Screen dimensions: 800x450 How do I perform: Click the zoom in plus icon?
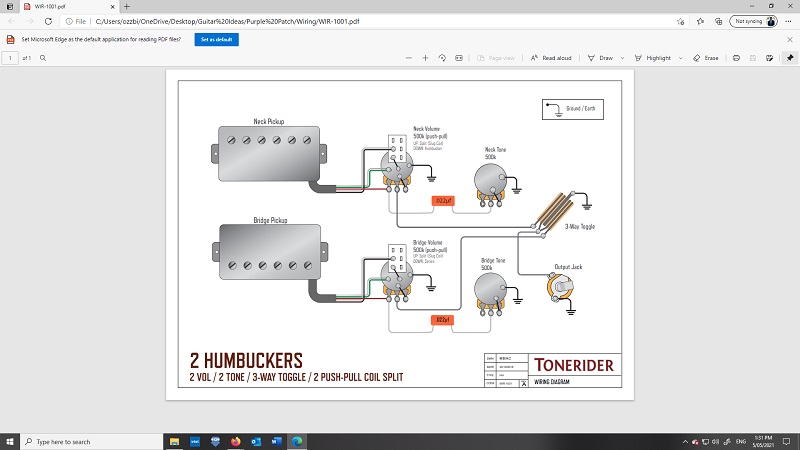(x=425, y=58)
